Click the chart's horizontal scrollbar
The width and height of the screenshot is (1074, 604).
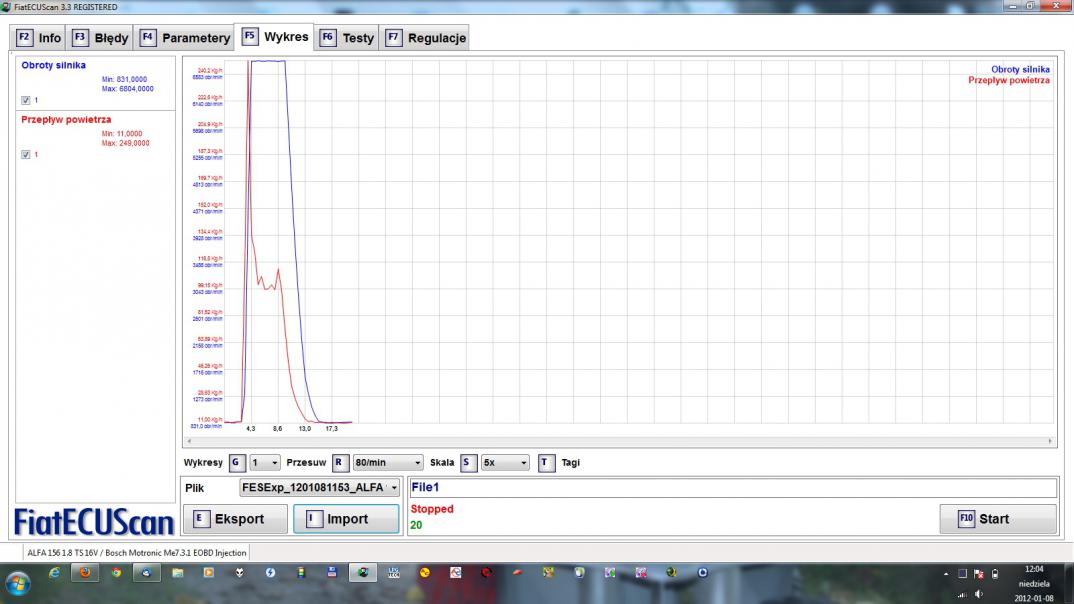[x=618, y=441]
